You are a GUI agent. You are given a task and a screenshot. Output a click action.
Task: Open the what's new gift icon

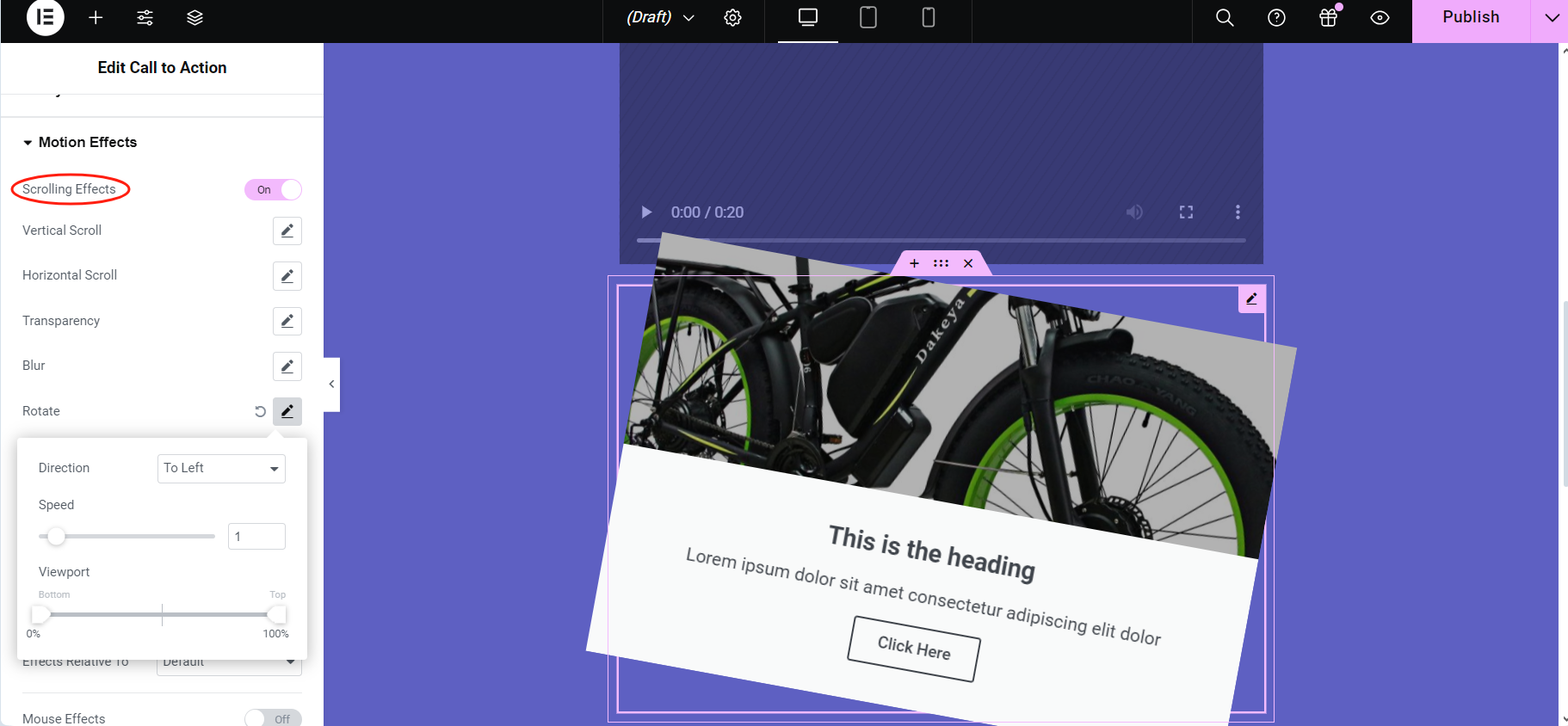point(1329,17)
